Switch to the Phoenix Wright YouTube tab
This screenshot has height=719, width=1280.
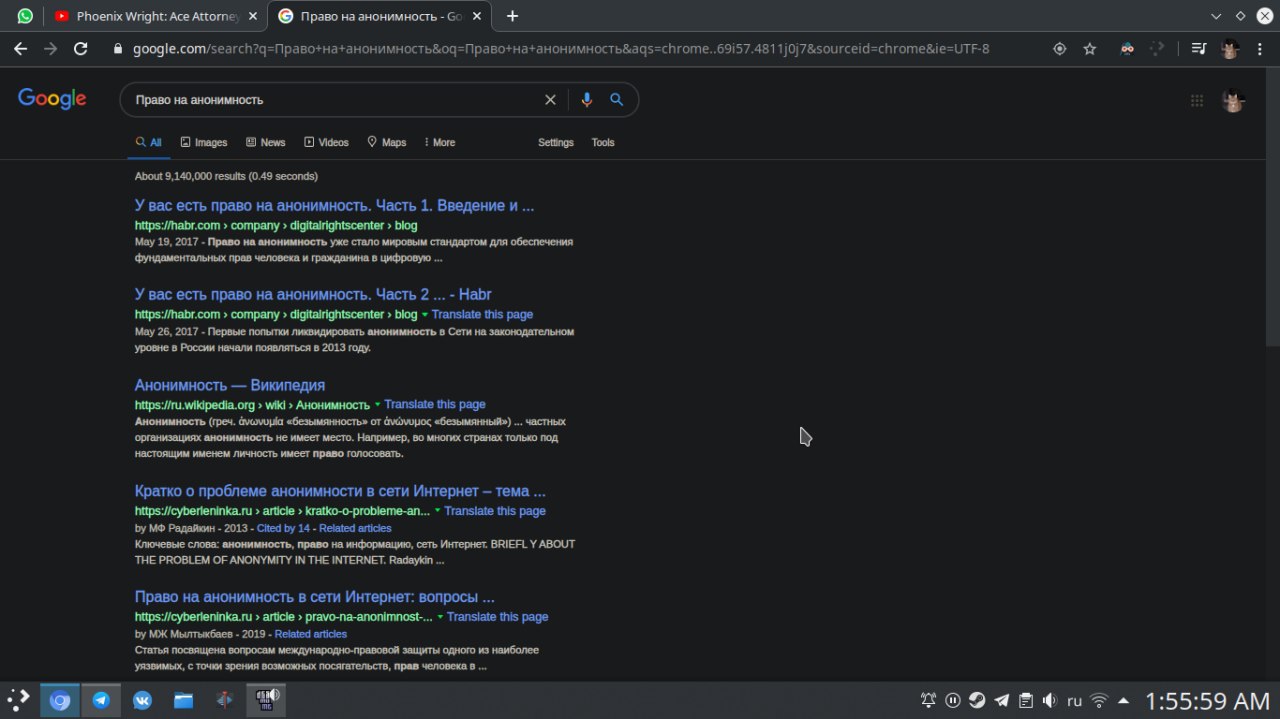[x=150, y=16]
